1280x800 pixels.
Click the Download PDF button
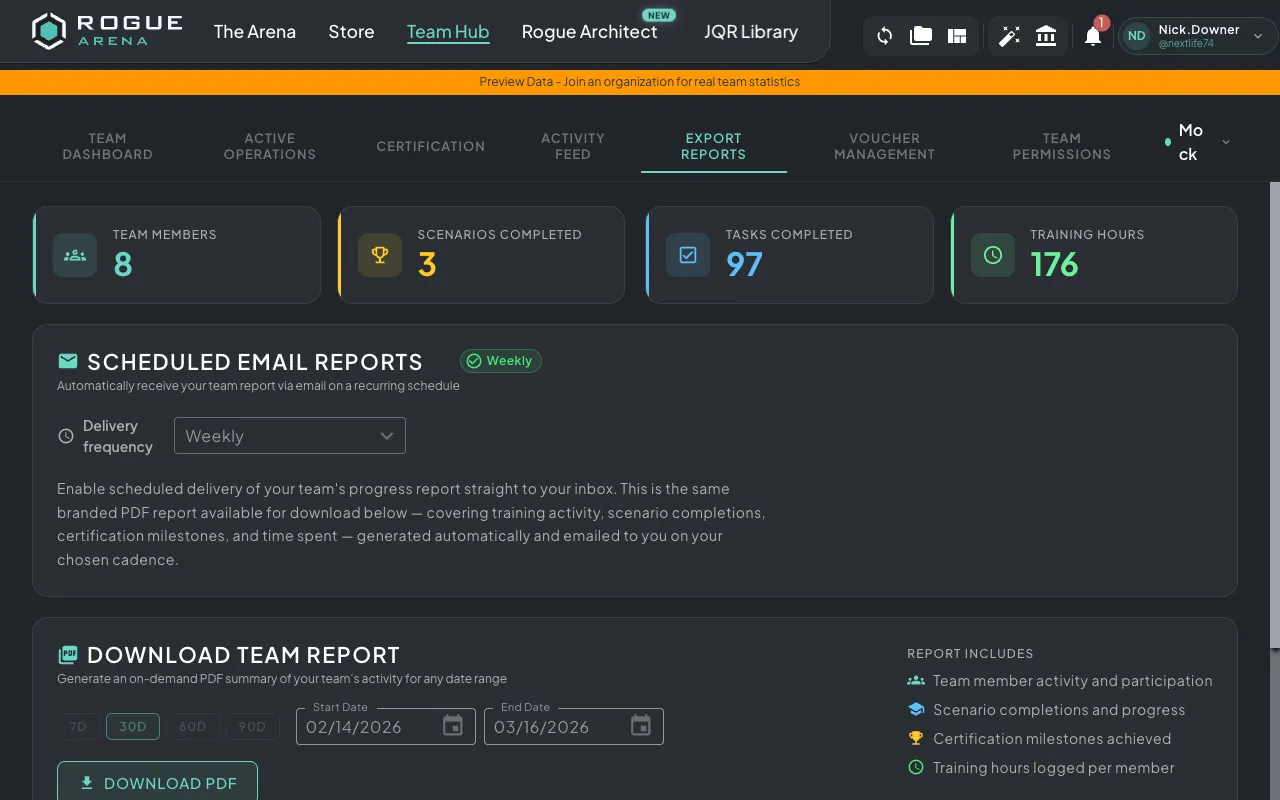(157, 784)
